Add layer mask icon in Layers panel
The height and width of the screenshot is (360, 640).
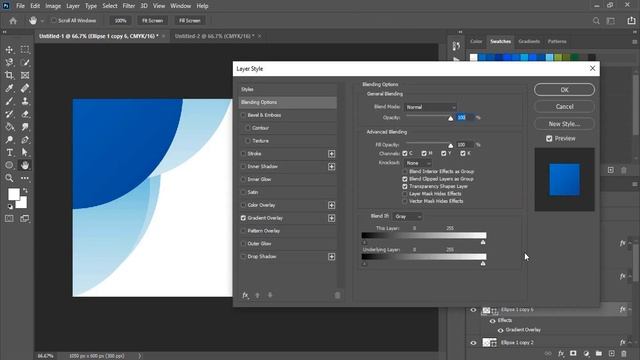573,353
